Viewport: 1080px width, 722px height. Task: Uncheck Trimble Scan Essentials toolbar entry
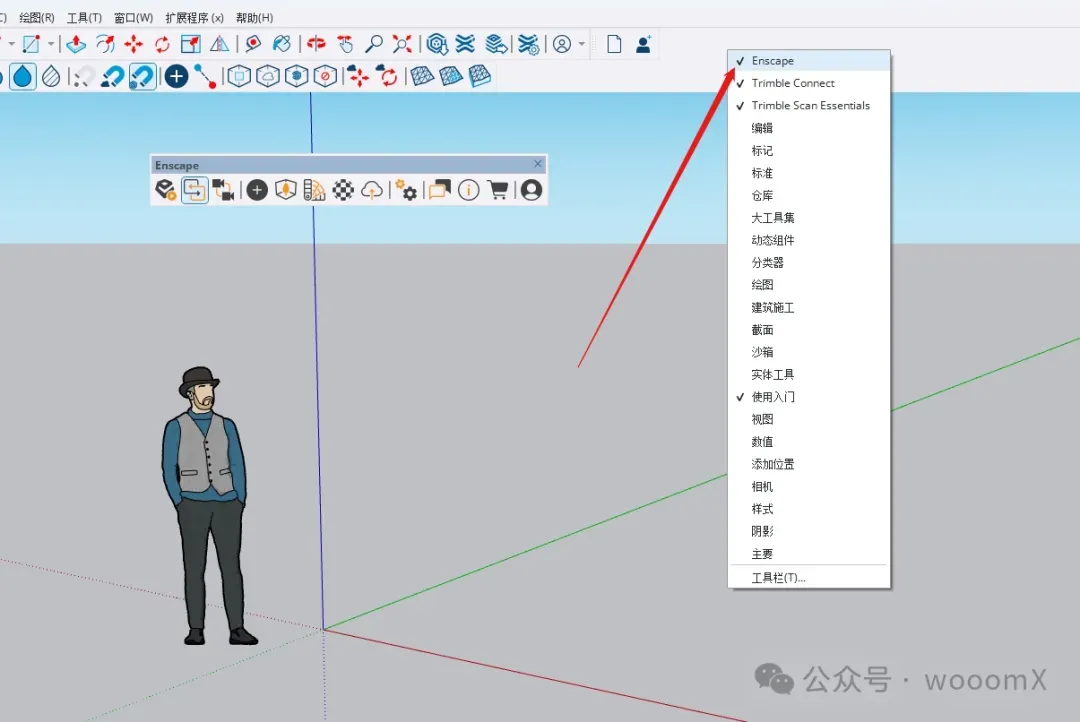(809, 105)
